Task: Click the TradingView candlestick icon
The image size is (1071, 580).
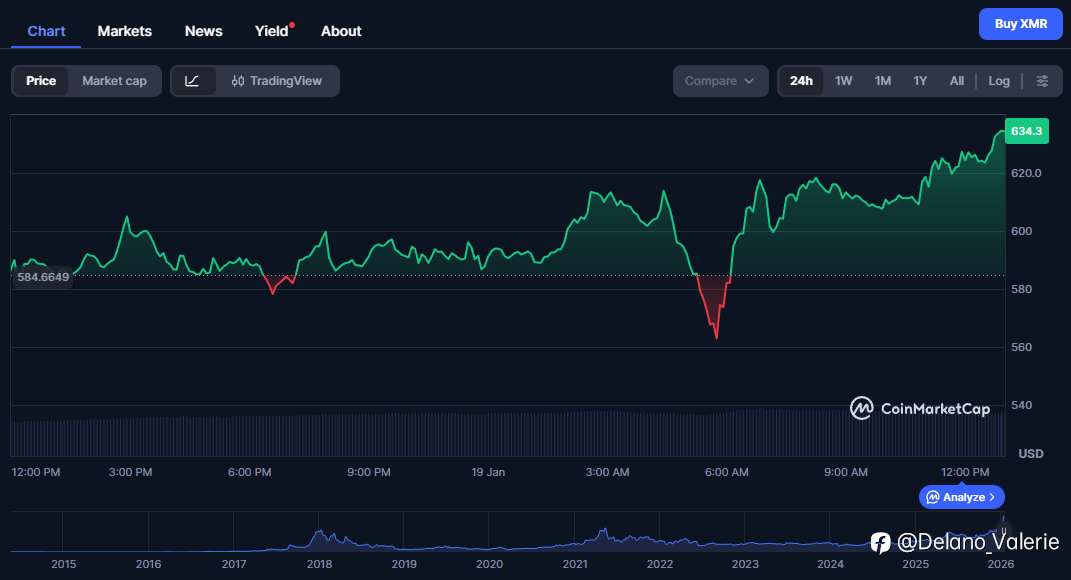Action: click(x=238, y=81)
